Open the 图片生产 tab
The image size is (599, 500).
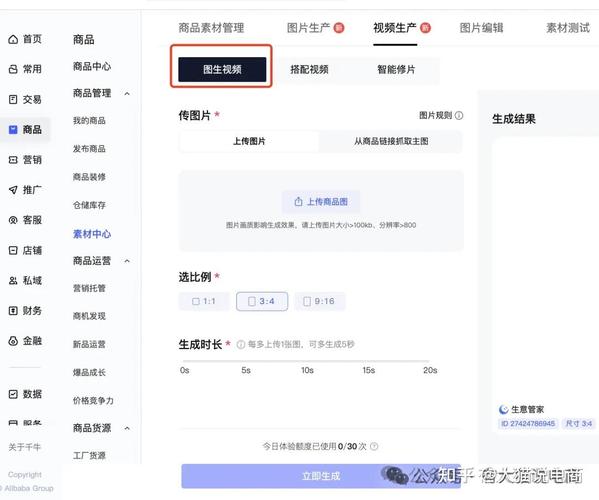[308, 28]
